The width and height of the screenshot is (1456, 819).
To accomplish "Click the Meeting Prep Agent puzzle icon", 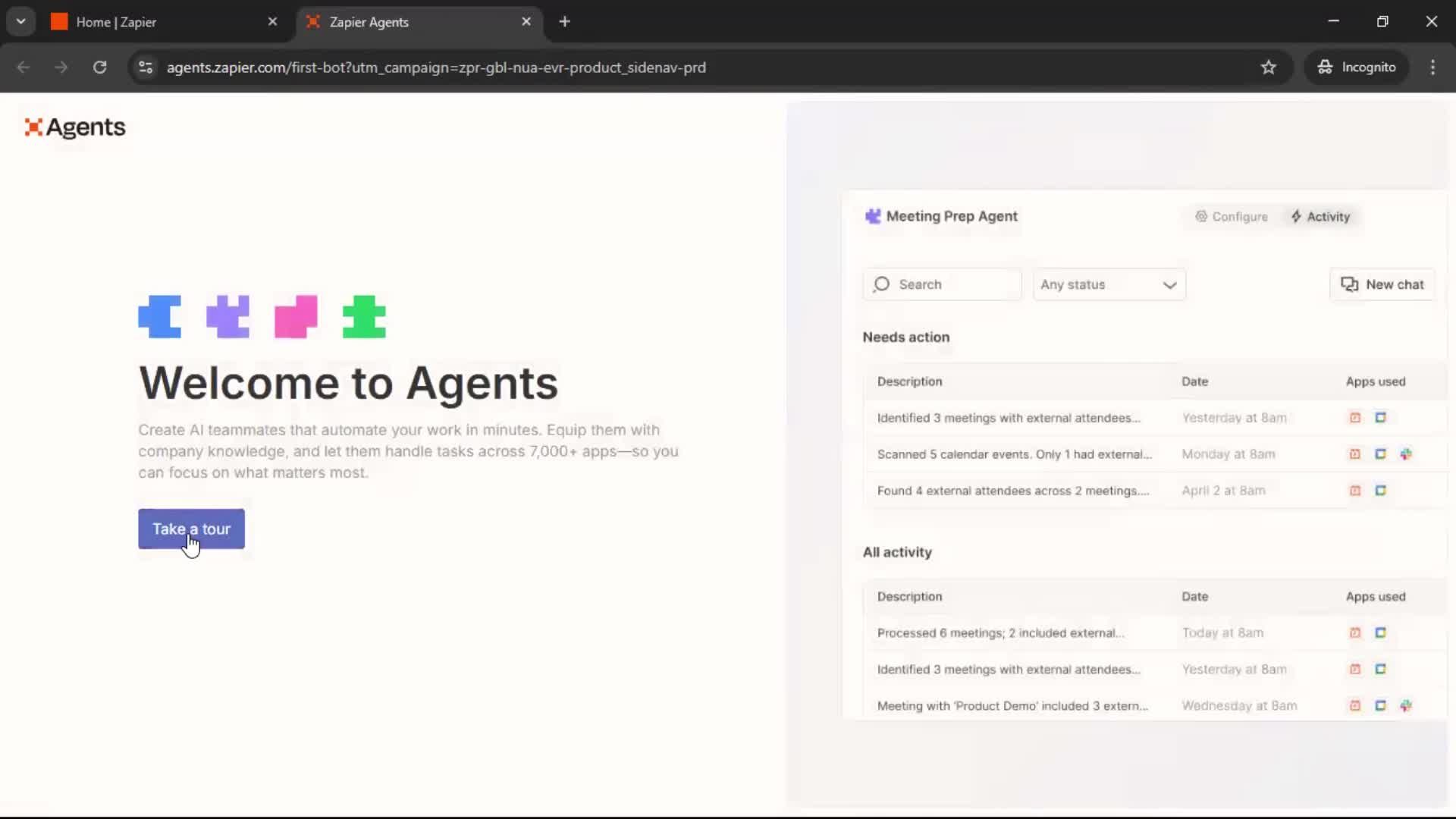I will coord(873,216).
